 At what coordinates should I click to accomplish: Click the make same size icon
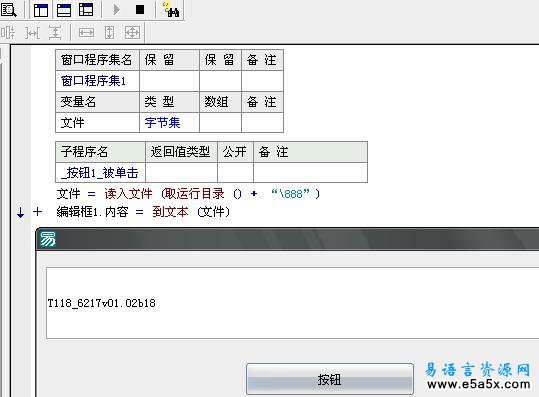click(132, 33)
